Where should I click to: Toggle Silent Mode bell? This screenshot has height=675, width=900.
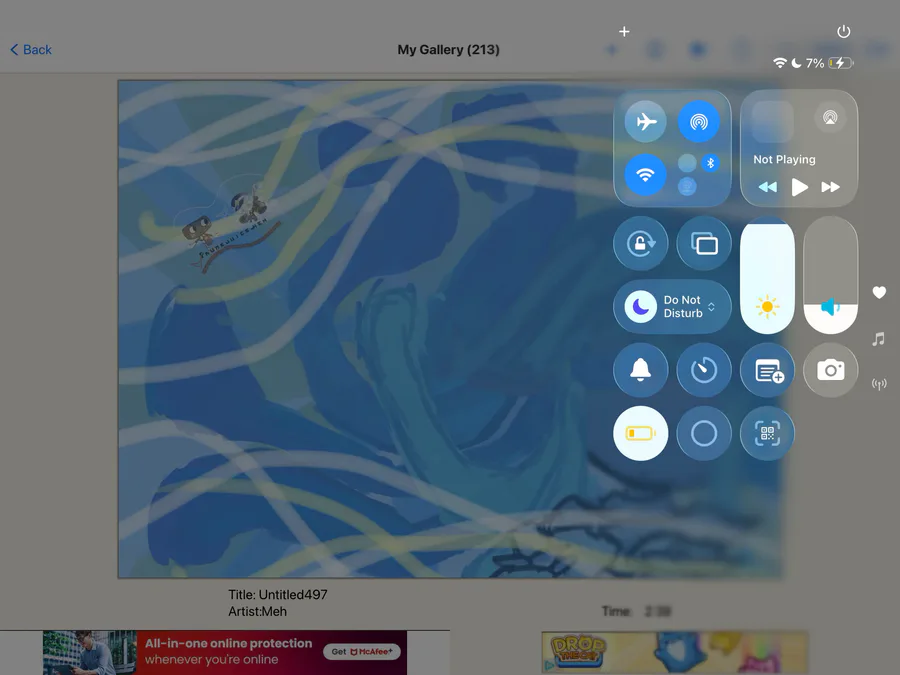[641, 370]
